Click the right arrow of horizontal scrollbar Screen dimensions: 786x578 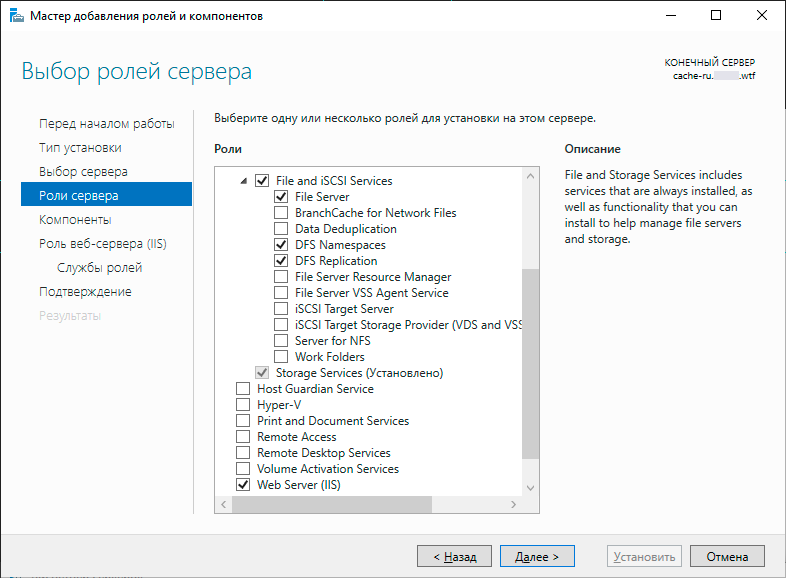pyautogui.click(x=513, y=504)
